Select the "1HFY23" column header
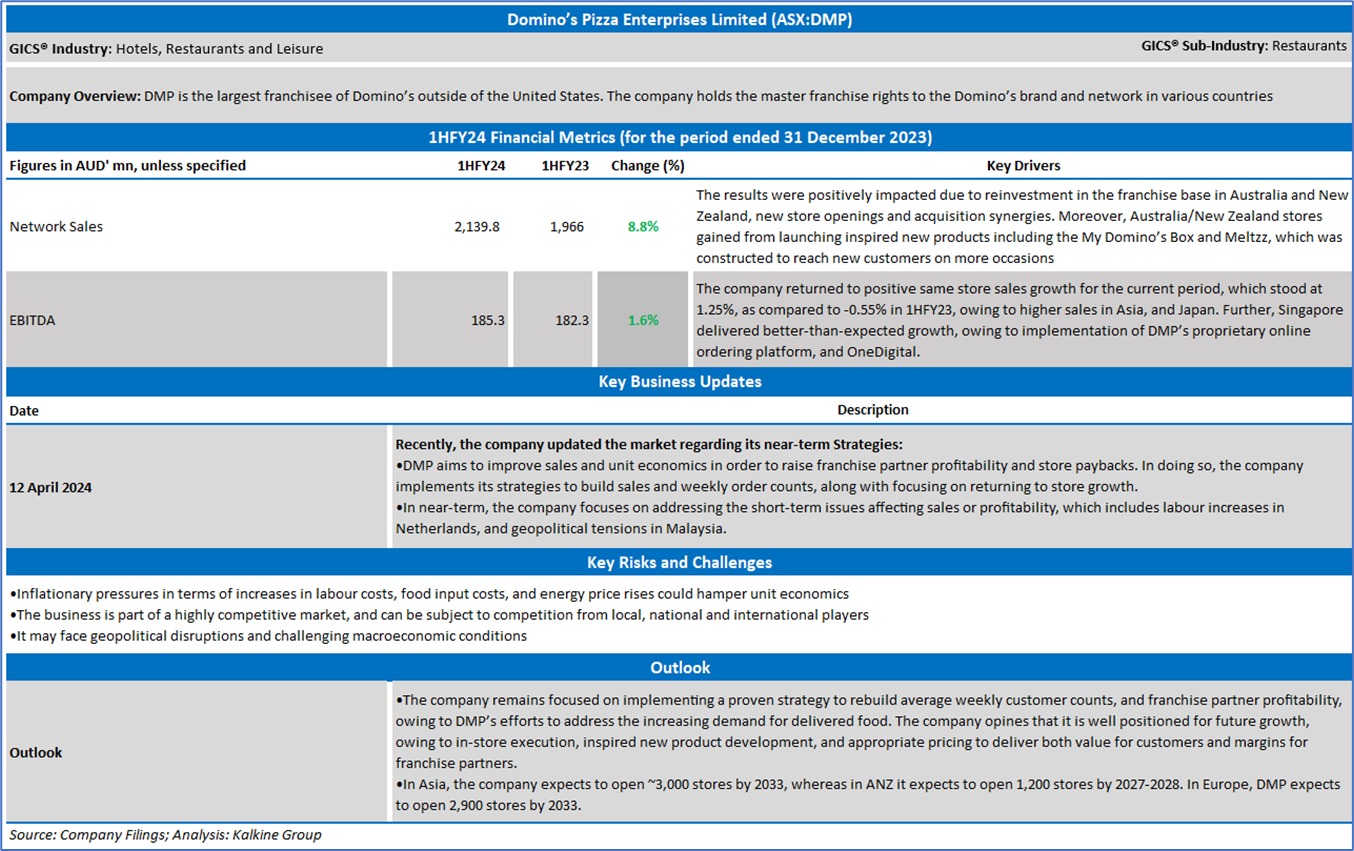The height and width of the screenshot is (851, 1354). (565, 166)
